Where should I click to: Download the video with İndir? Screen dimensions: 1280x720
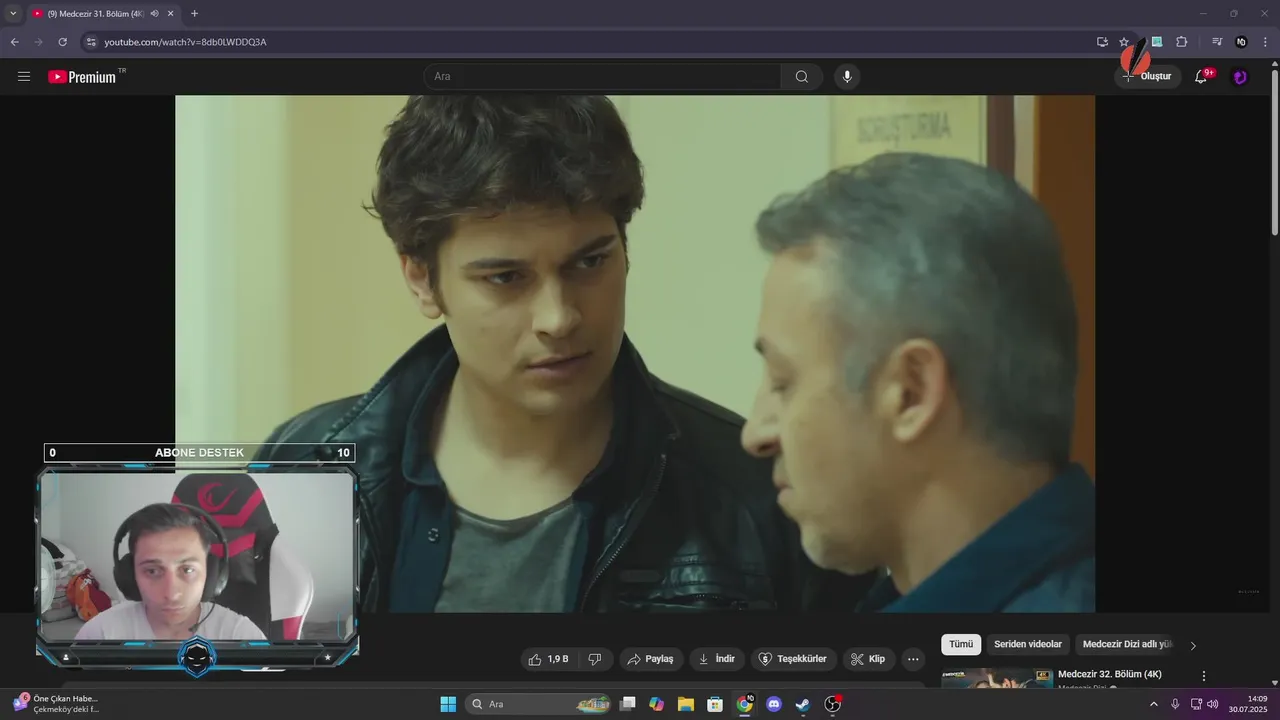pos(716,659)
